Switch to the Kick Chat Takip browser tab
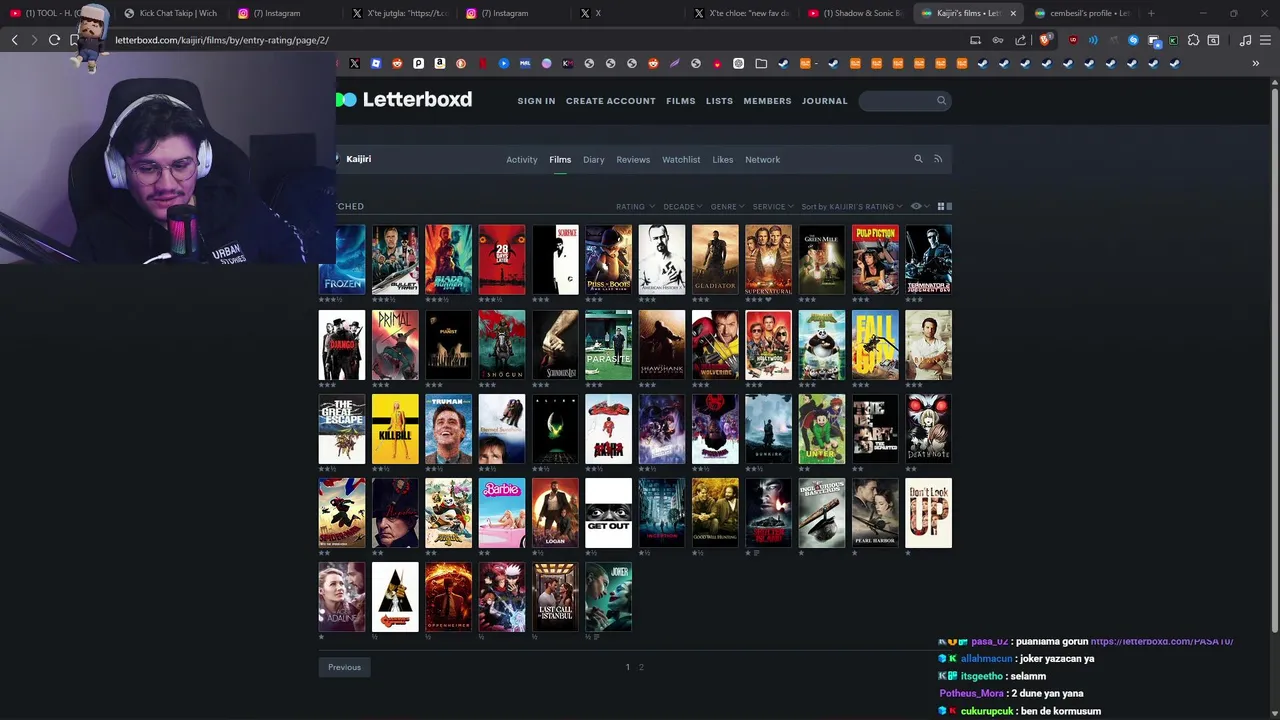Image resolution: width=1280 pixels, height=720 pixels. click(170, 13)
